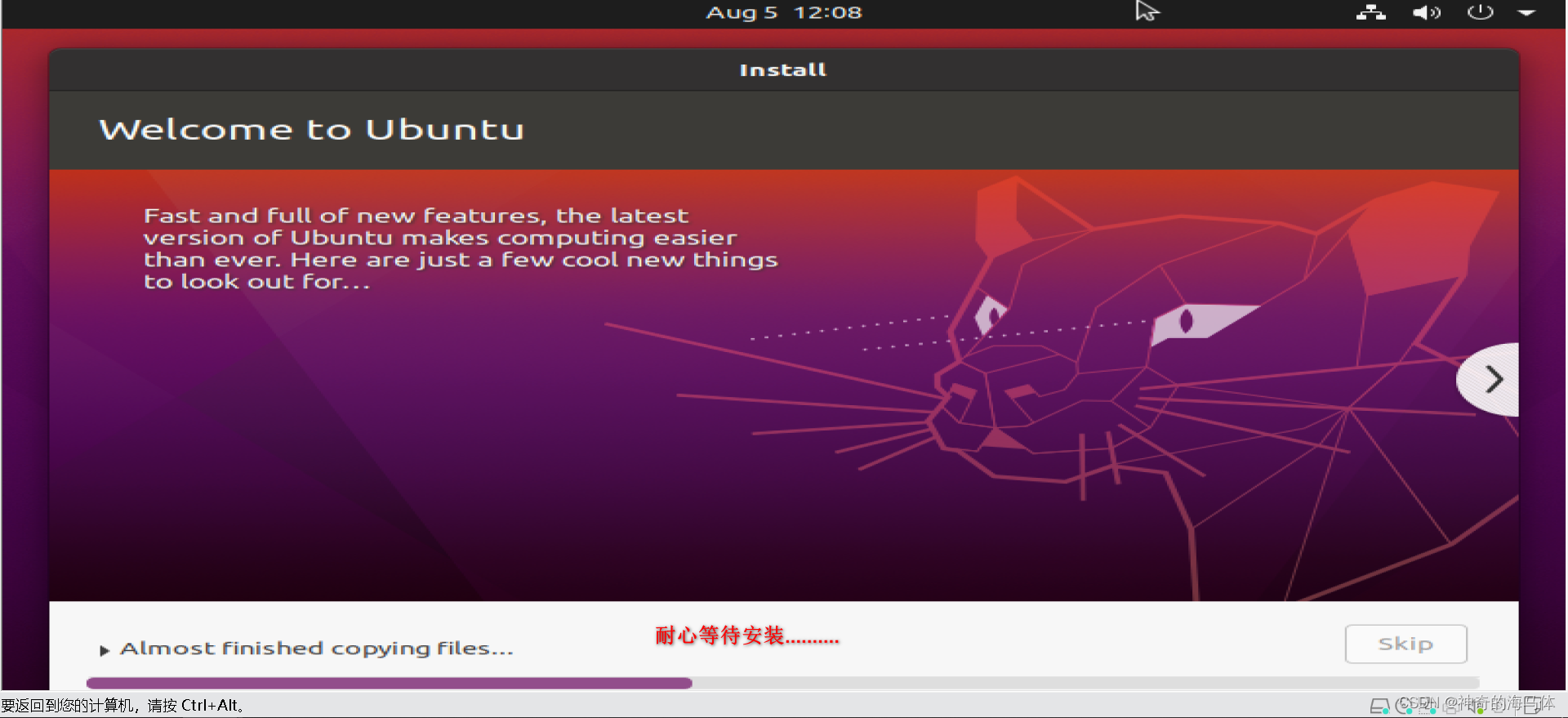The width and height of the screenshot is (1568, 718).
Task: Click the VMware CD/DVD drive status icon
Action: pyautogui.click(x=1403, y=706)
